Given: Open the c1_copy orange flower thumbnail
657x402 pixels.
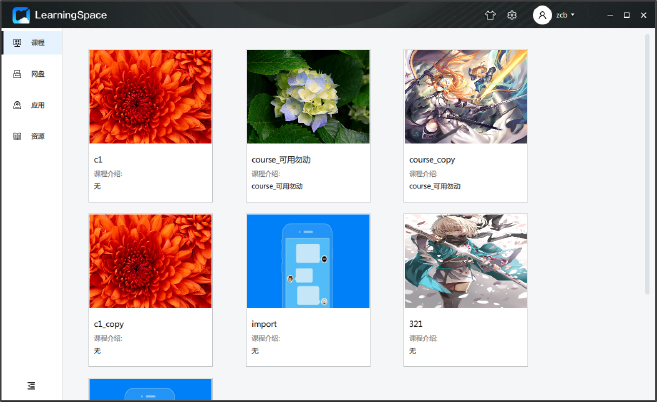Looking at the screenshot, I should [150, 261].
